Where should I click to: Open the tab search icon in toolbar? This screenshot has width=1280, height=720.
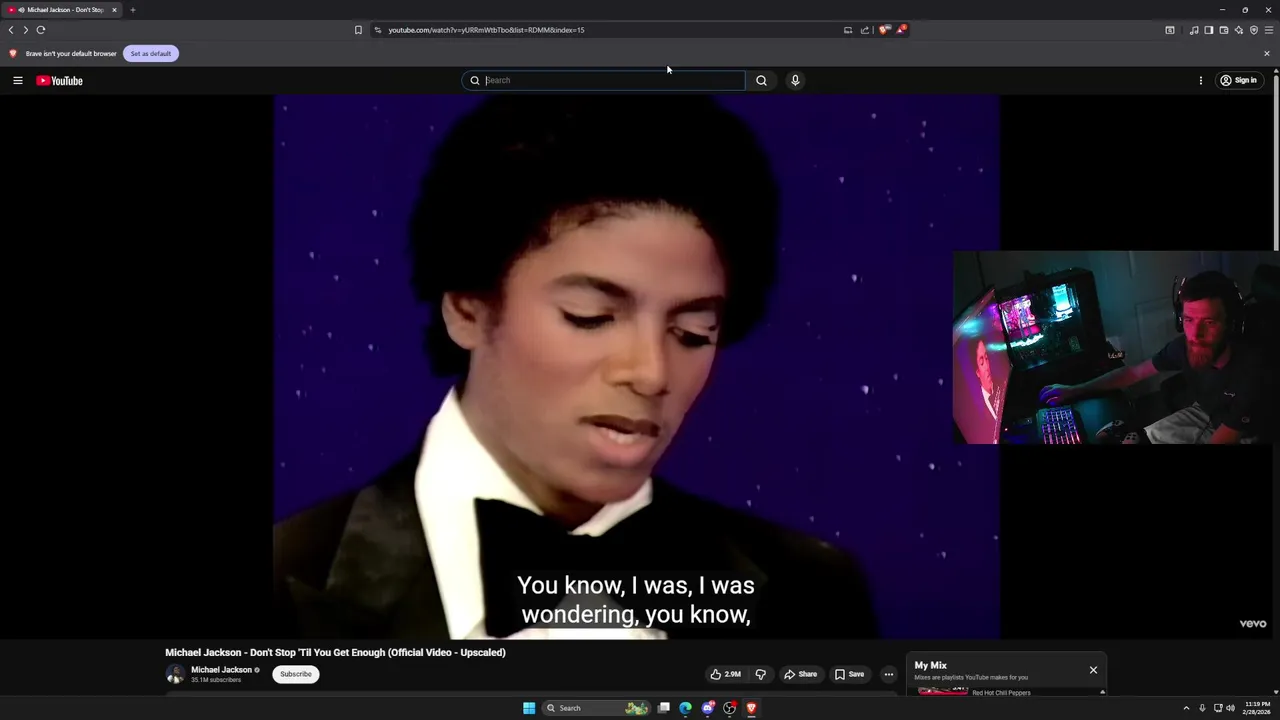tap(1170, 30)
